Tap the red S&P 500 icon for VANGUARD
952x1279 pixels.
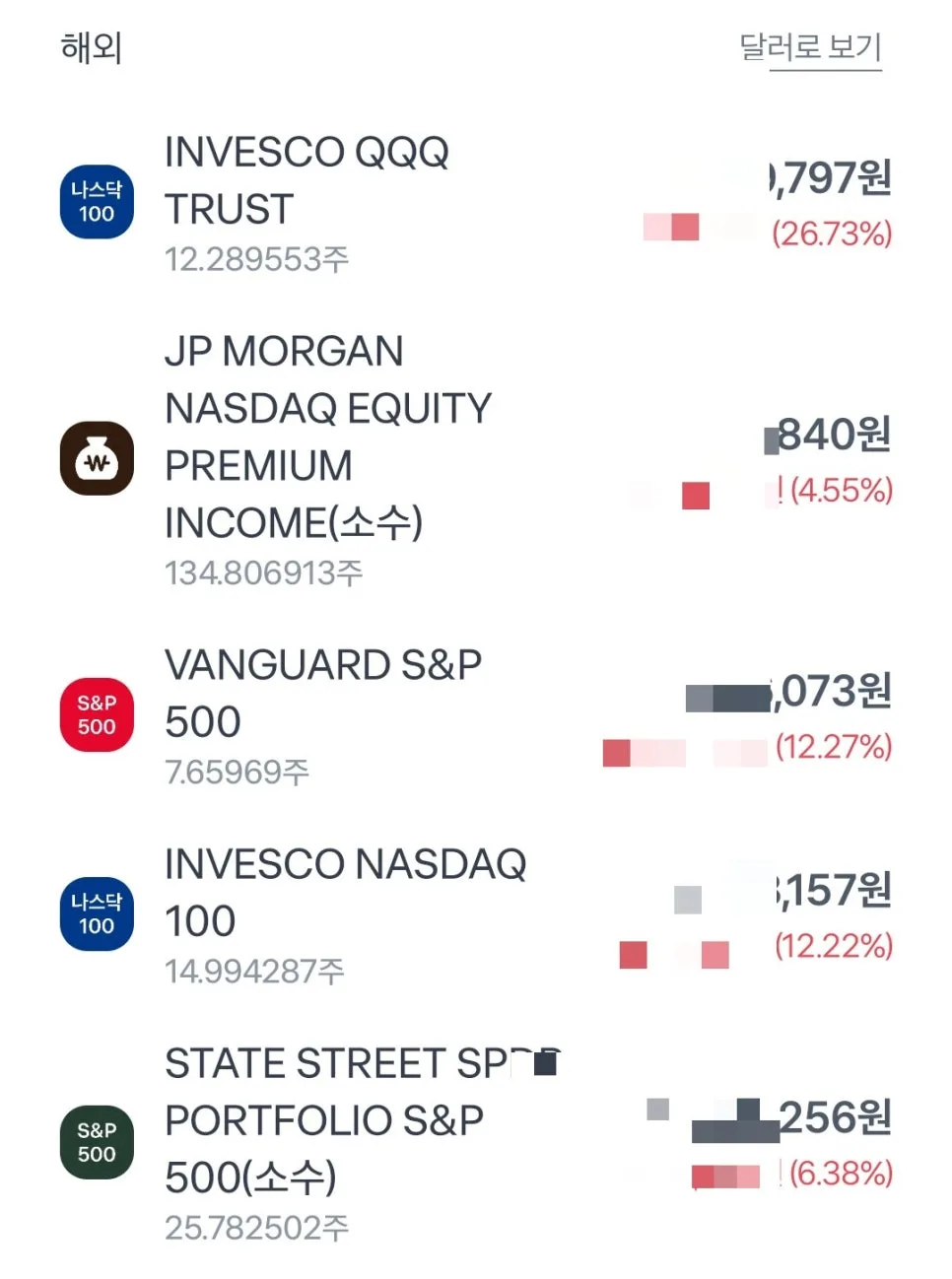pos(97,714)
